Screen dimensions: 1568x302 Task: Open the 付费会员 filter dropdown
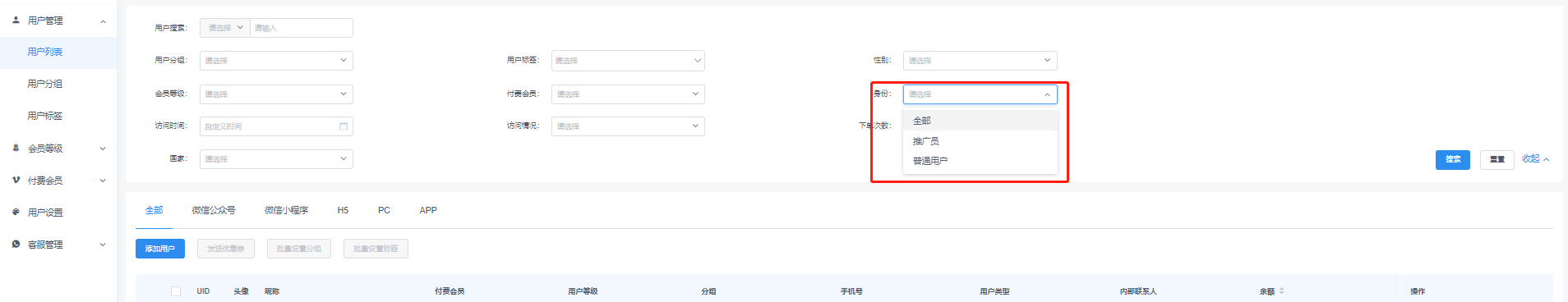(628, 94)
